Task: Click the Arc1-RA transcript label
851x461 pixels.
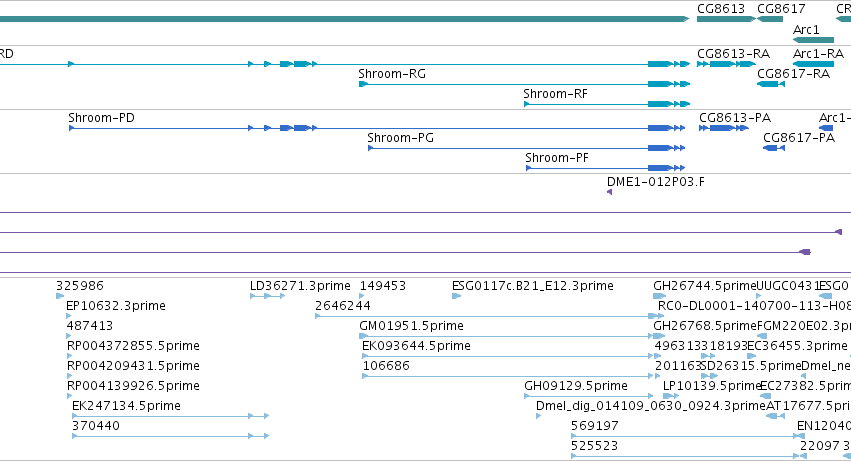Action: pos(818,54)
